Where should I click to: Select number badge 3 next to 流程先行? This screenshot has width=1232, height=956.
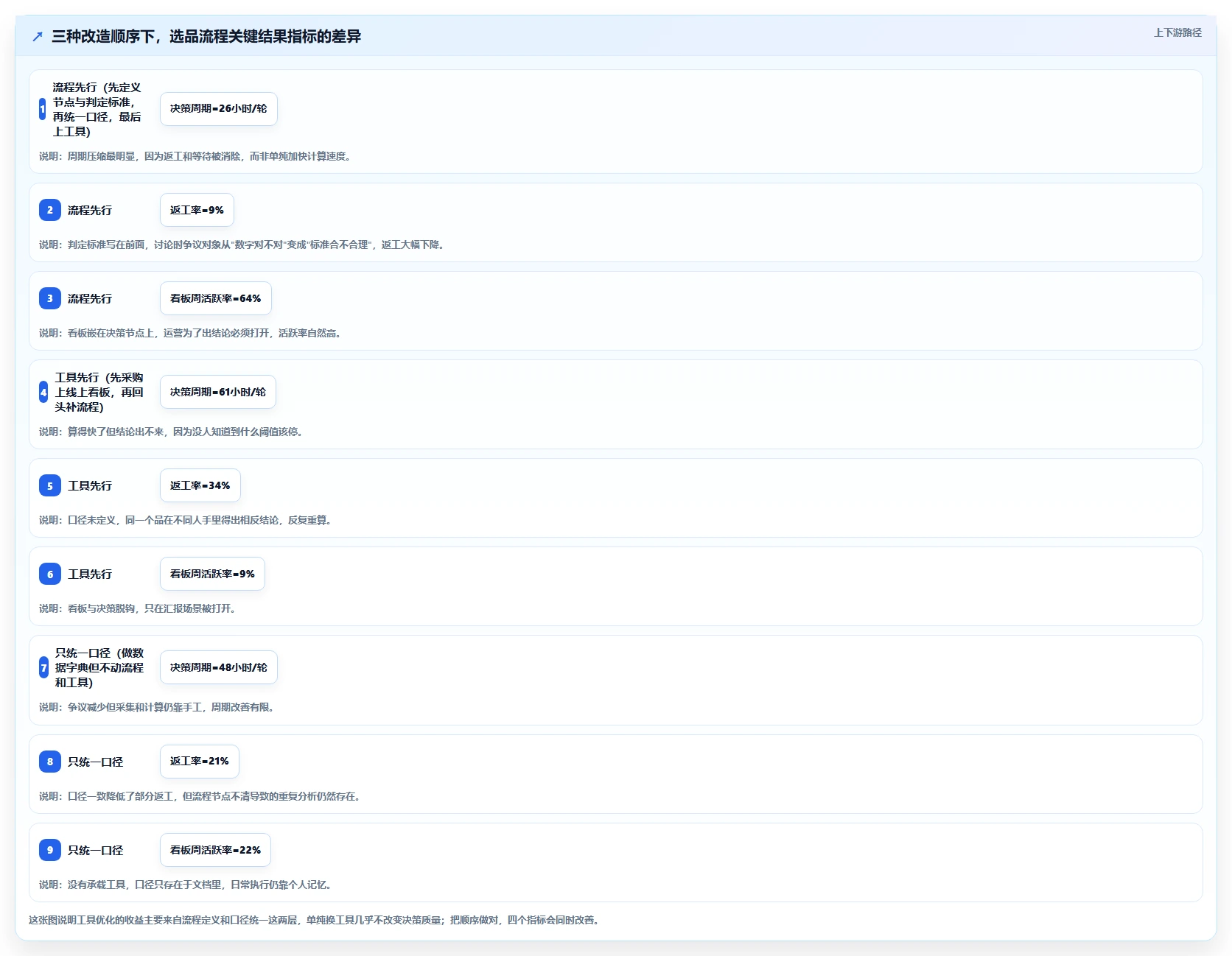pos(50,298)
